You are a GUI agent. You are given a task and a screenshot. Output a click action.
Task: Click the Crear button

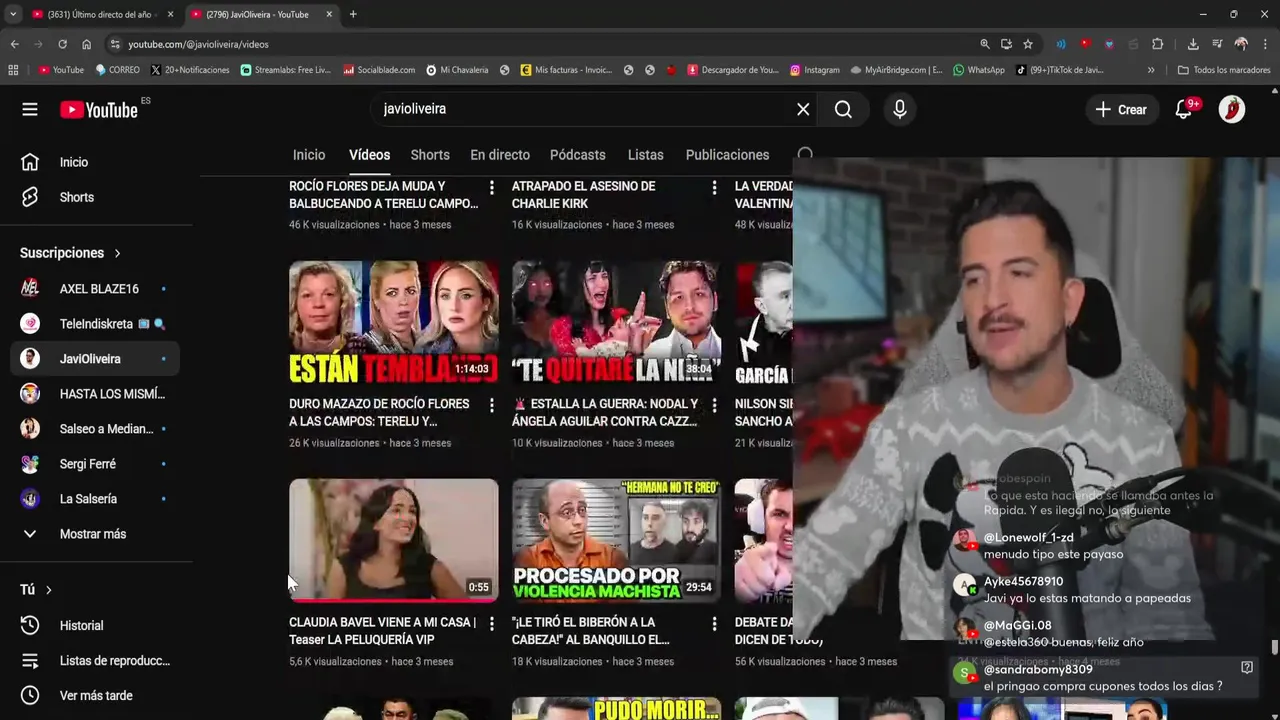click(1121, 110)
